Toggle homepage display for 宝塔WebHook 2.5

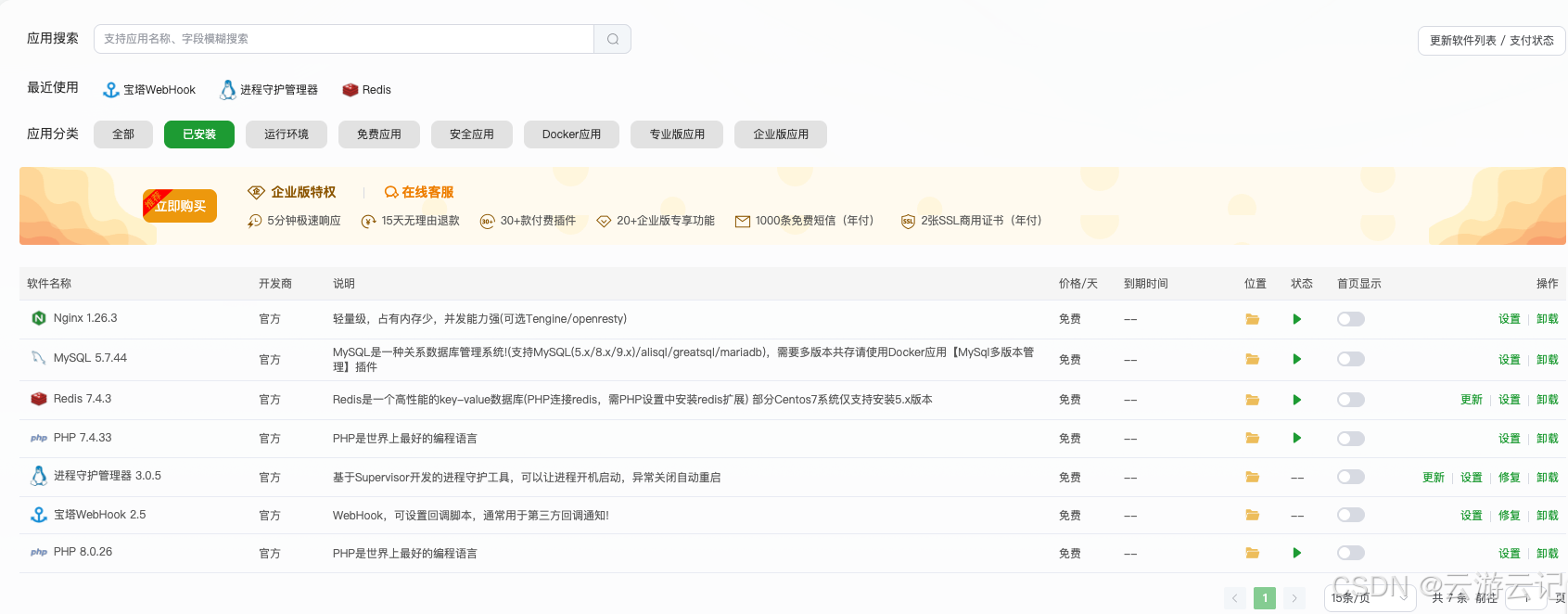[x=1351, y=515]
